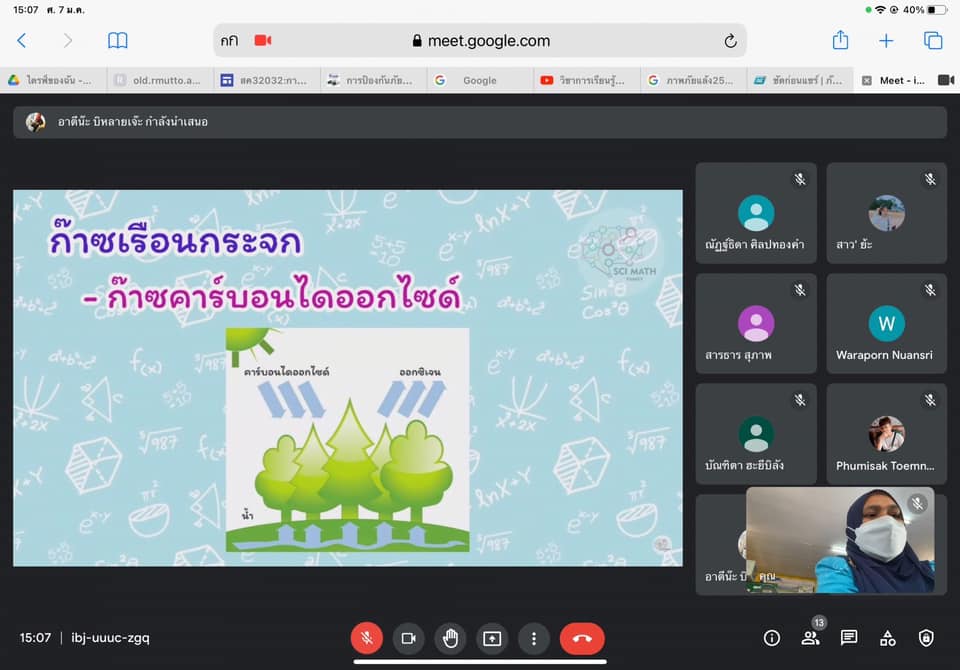Image resolution: width=960 pixels, height=670 pixels.
Task: Open the chat with everyone panel
Action: click(x=849, y=638)
